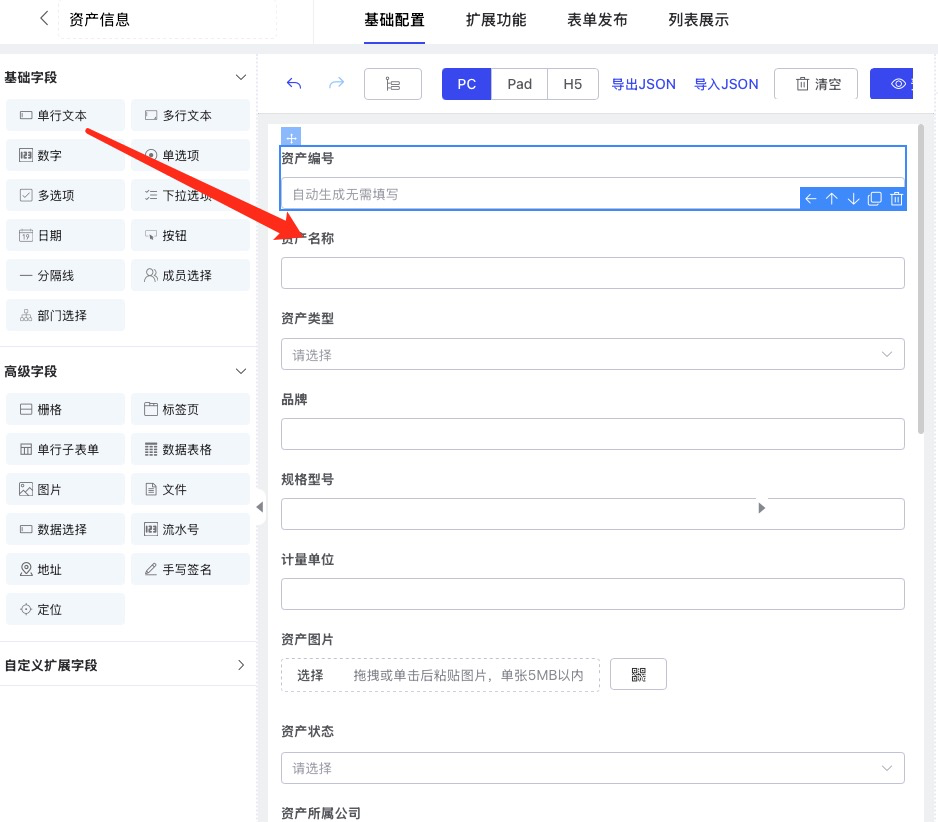Delete the selected 资产编号 field via trash icon

coord(897,199)
